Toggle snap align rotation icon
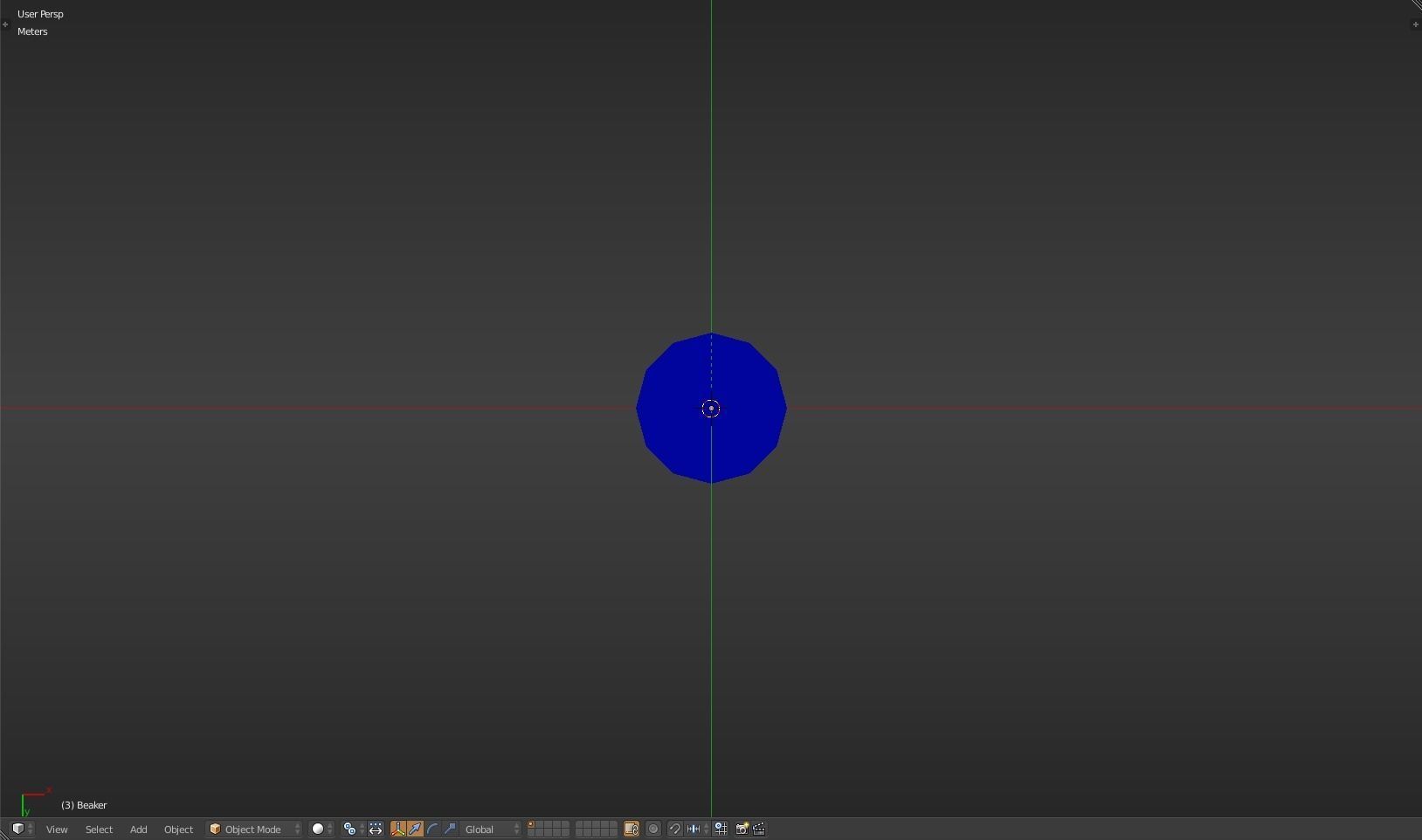Image resolution: width=1422 pixels, height=840 pixels. (x=721, y=829)
